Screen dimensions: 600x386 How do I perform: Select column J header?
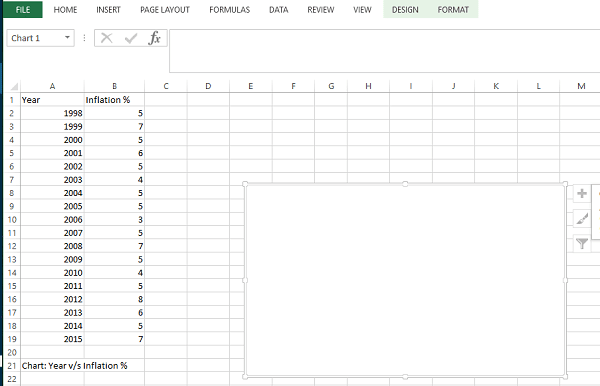(453, 86)
